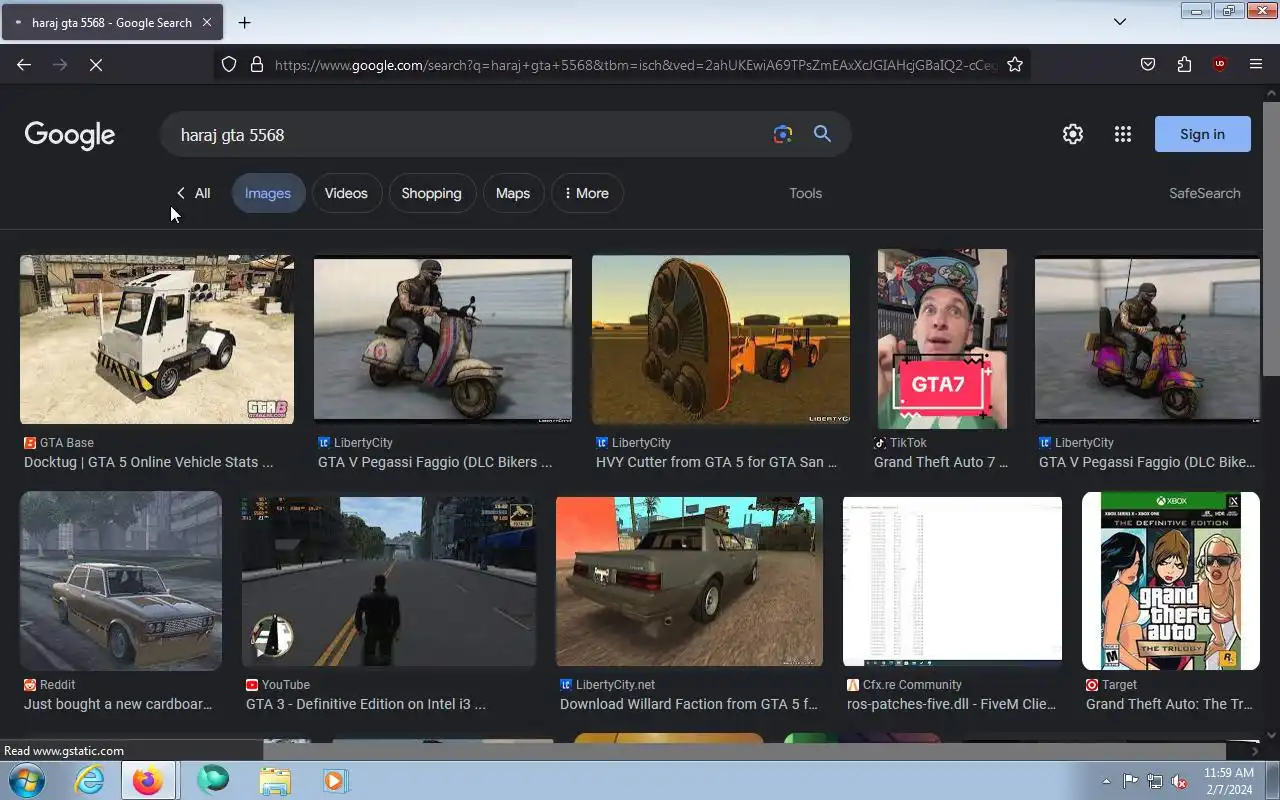Show hidden tray icons arrow
This screenshot has height=800, width=1280.
(x=1106, y=781)
